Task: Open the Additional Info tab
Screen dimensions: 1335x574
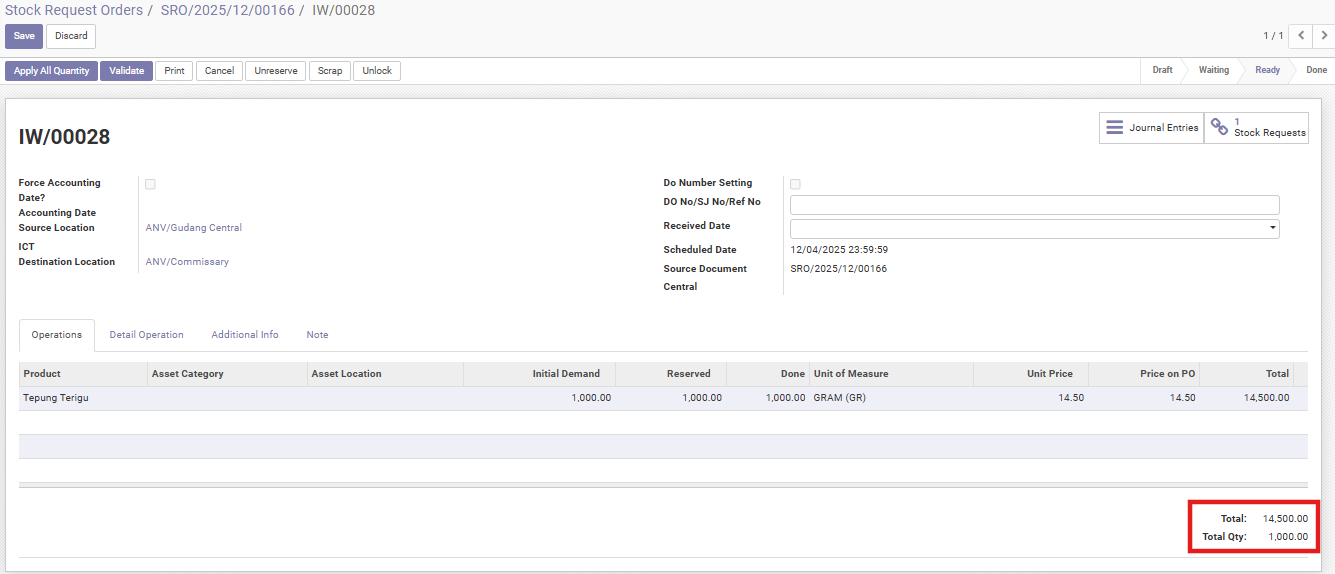Action: 245,335
